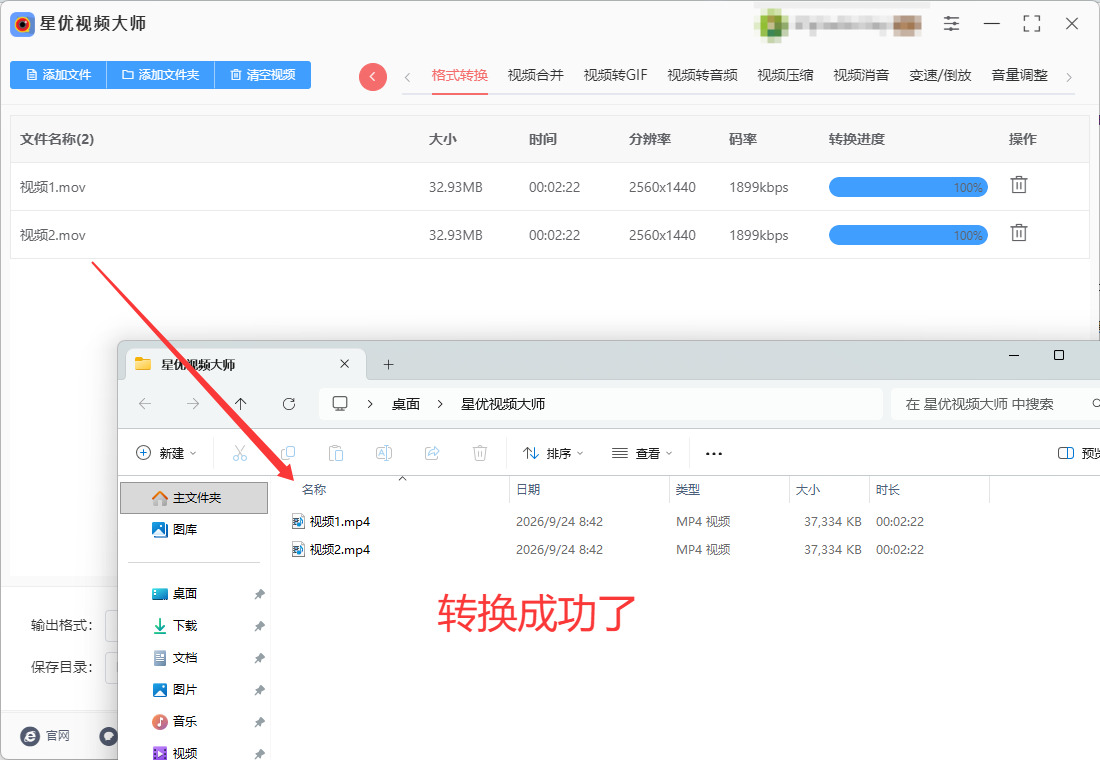Click the Explorer back arrow
The width and height of the screenshot is (1100, 760).
tap(145, 404)
